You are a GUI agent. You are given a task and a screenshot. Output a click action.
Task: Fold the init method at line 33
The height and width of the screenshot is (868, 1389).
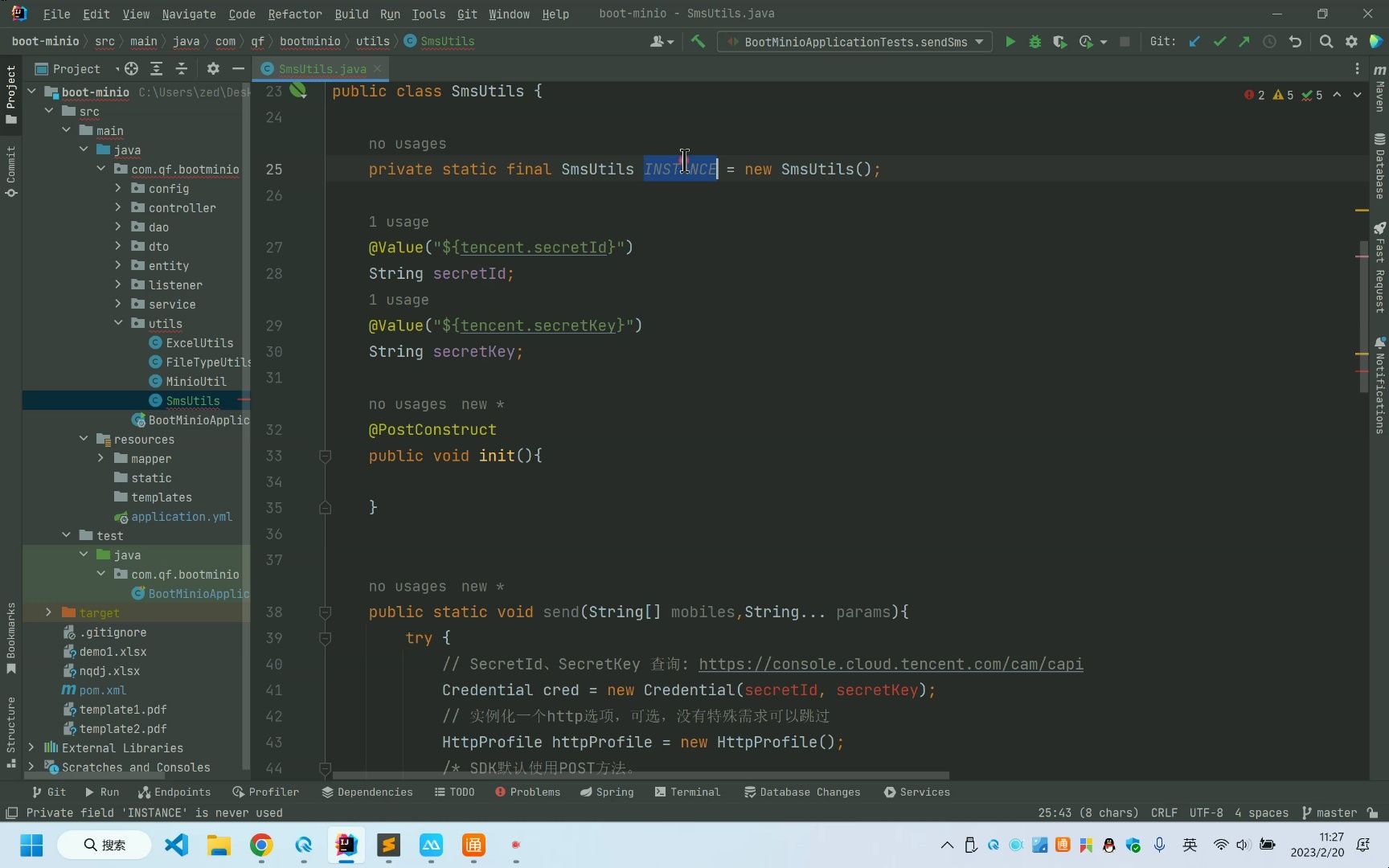(x=325, y=456)
